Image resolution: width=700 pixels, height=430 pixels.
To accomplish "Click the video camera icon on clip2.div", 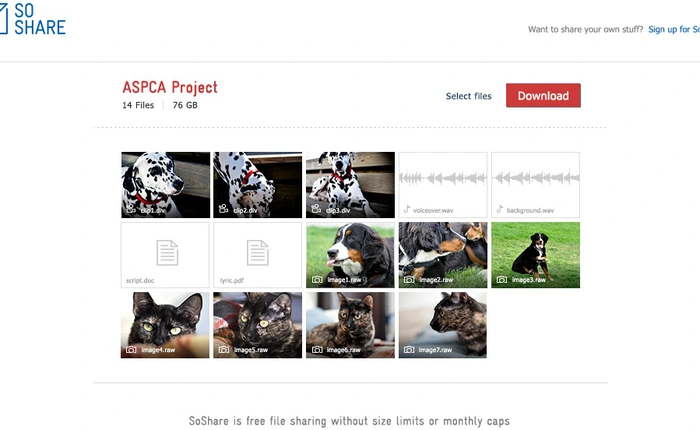I will click(x=223, y=209).
